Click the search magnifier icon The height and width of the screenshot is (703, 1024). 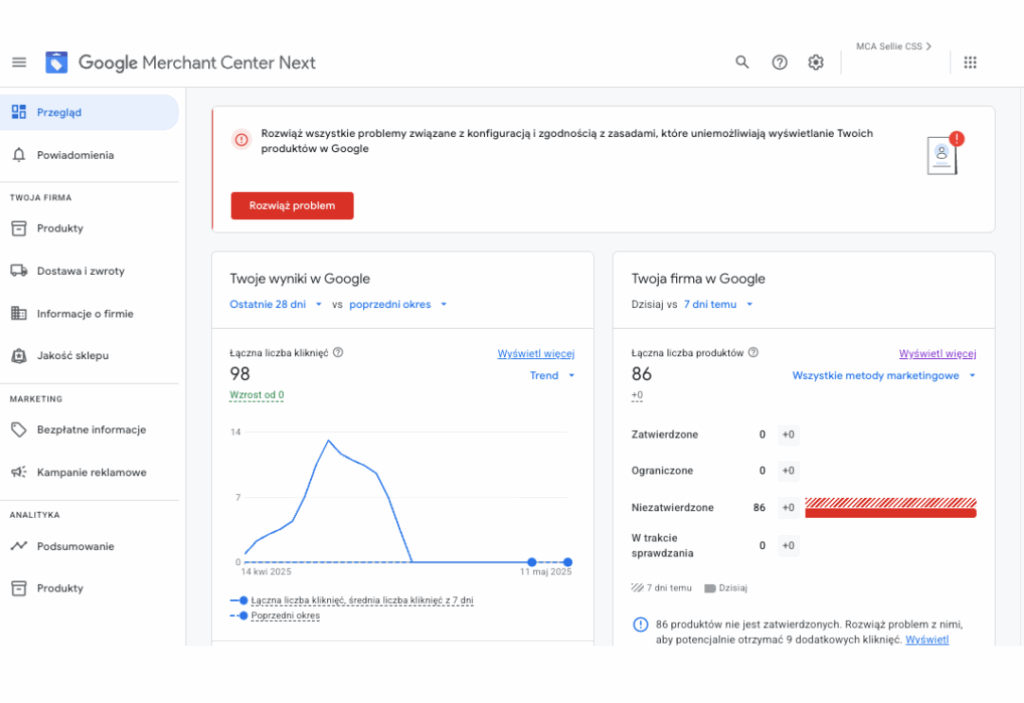pos(742,62)
